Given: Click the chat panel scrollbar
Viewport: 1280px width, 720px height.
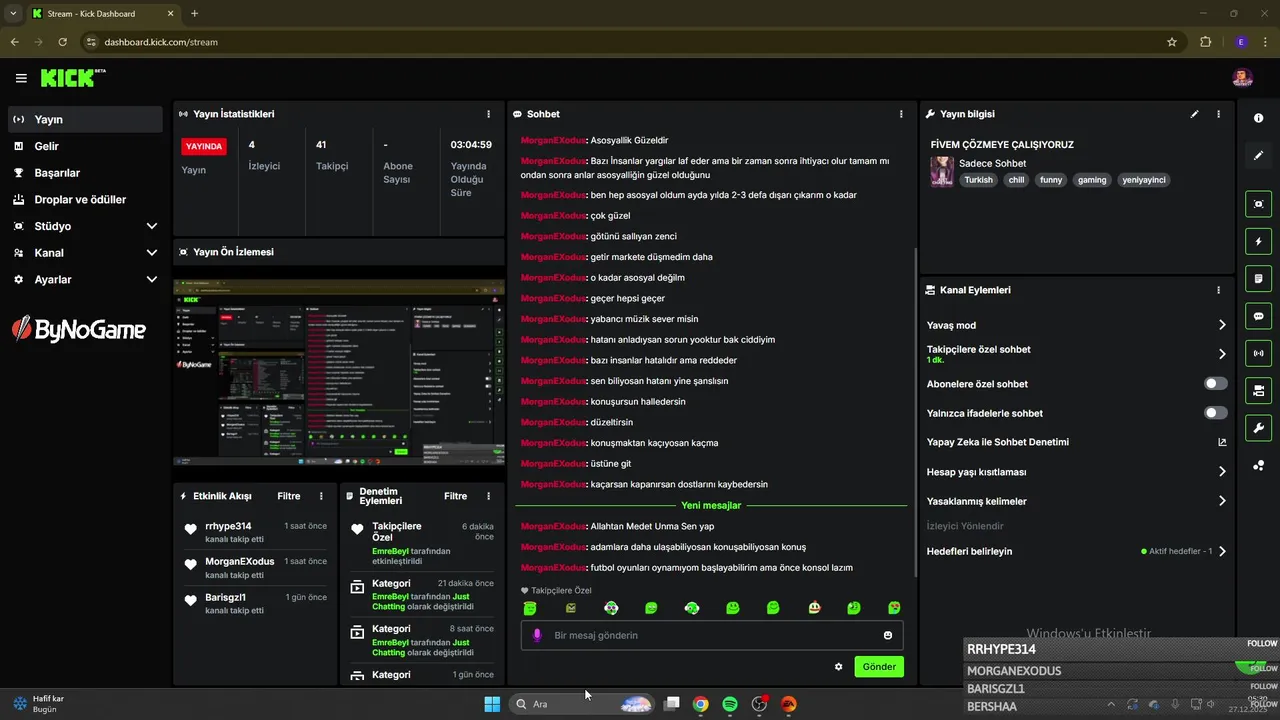Looking at the screenshot, I should (x=916, y=412).
